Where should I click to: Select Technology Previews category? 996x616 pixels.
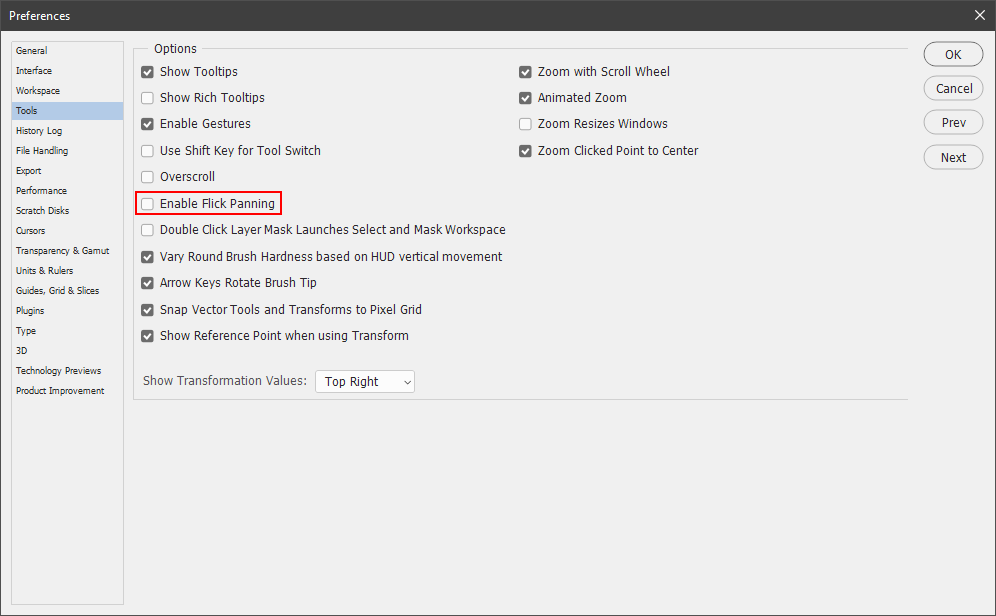point(58,371)
